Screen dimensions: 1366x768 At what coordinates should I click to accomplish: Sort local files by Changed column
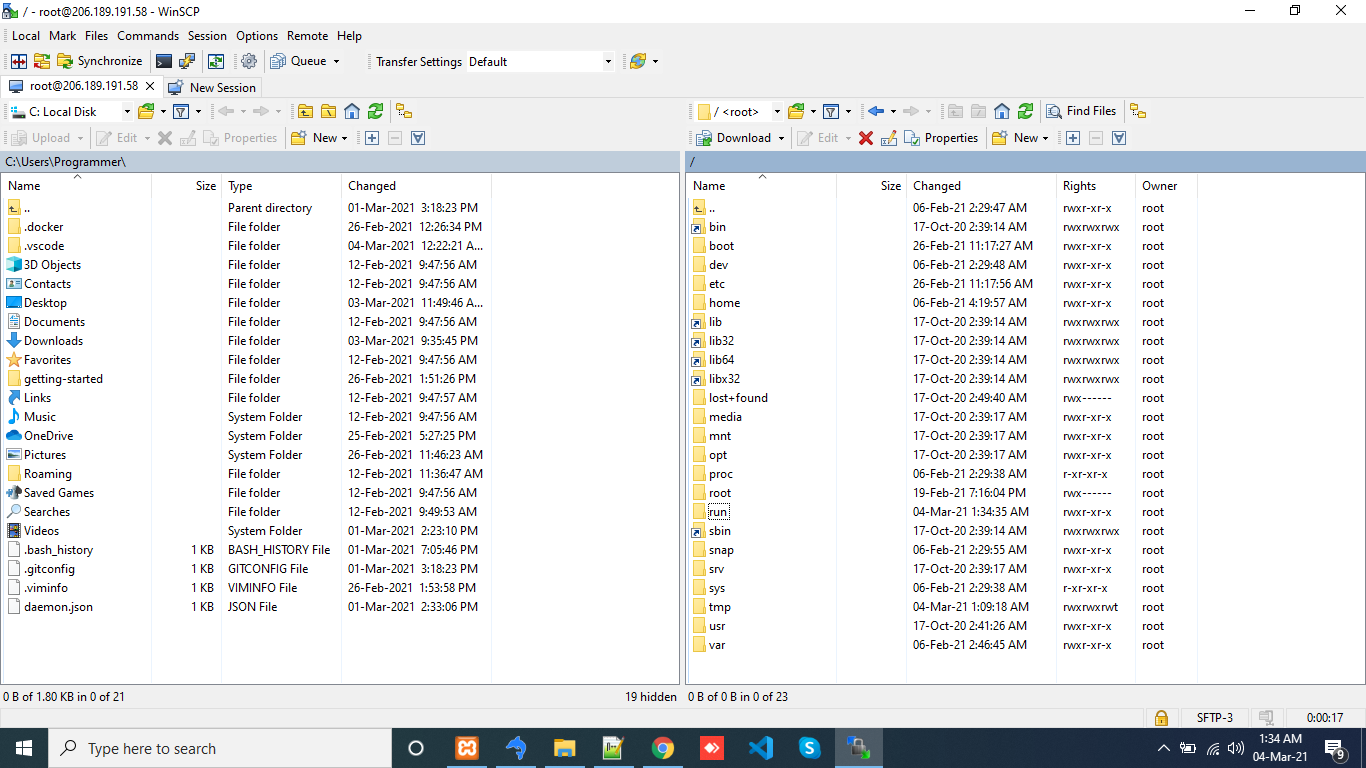(416, 186)
